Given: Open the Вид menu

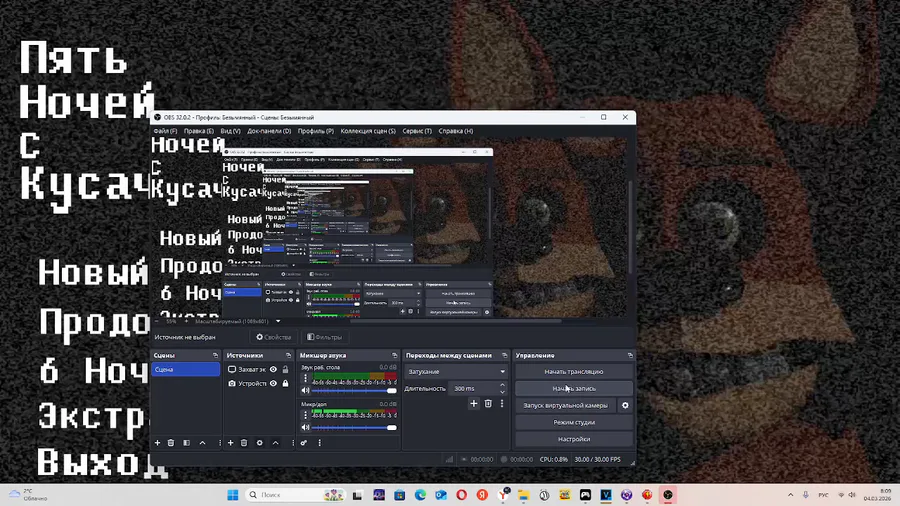Looking at the screenshot, I should [x=230, y=131].
